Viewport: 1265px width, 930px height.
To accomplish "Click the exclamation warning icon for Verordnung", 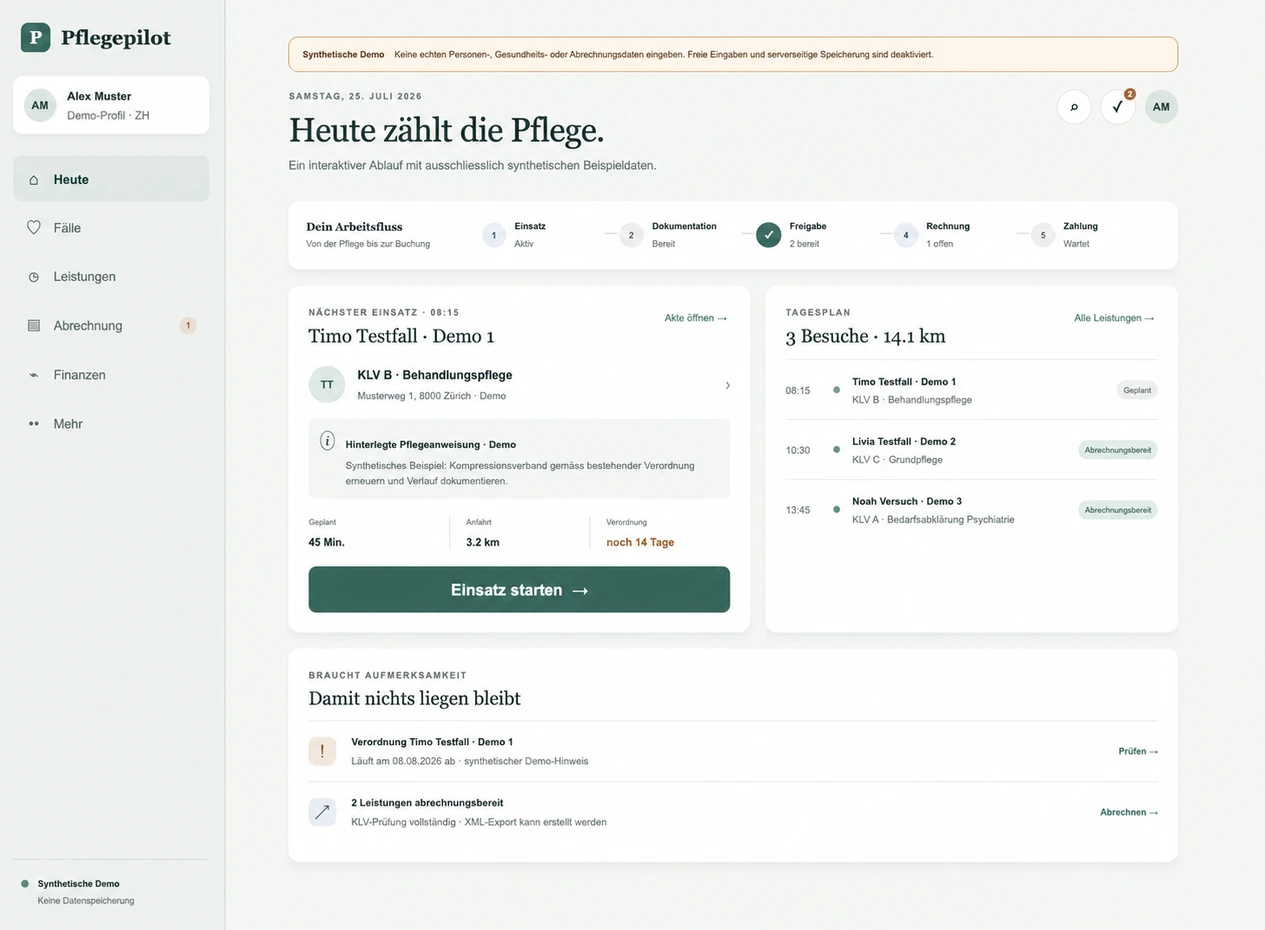I will pos(322,751).
